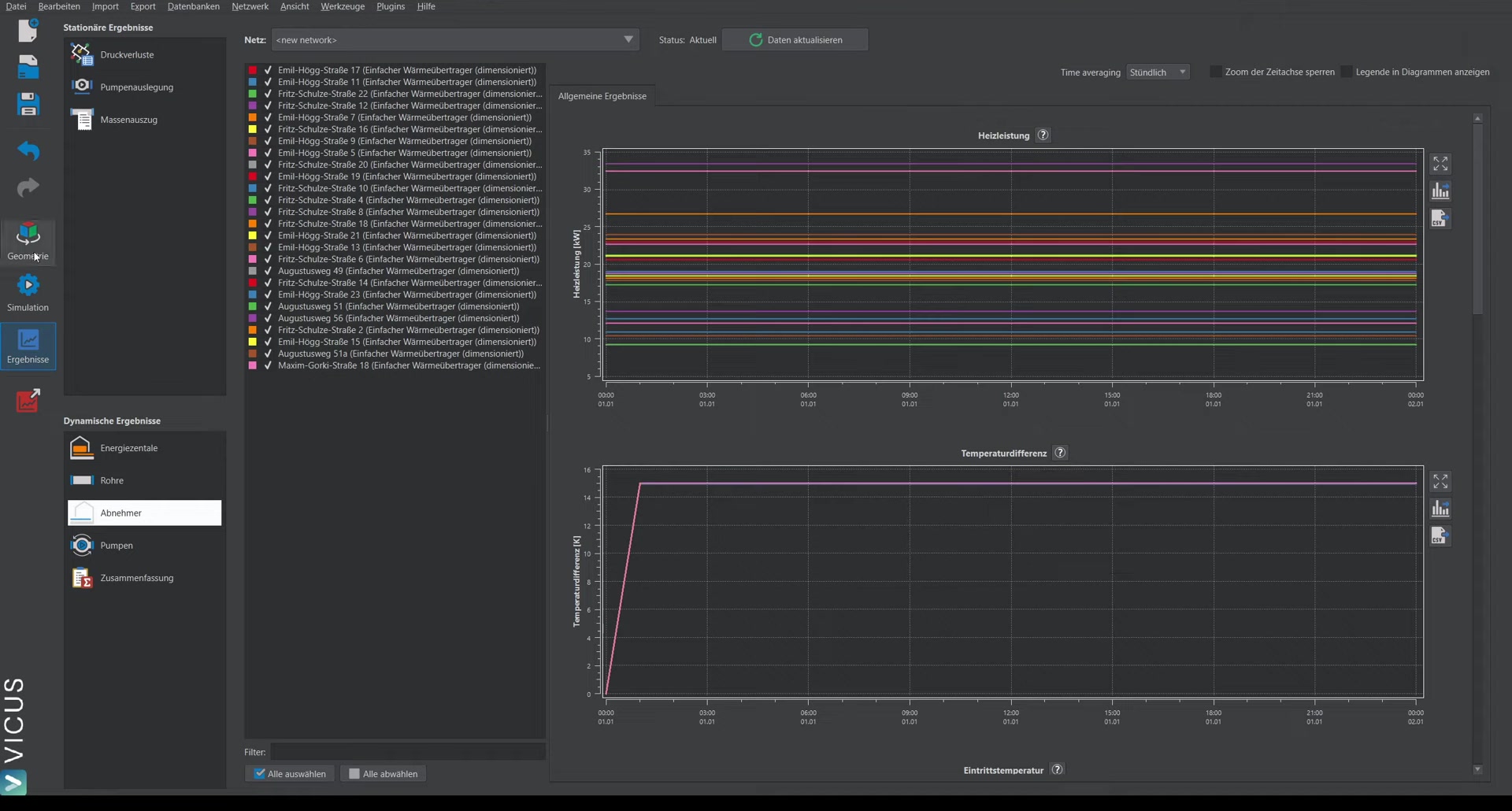Uncheck Fritz-Schulze-Straße 22 in list
This screenshot has width=1512, height=811.
(268, 94)
